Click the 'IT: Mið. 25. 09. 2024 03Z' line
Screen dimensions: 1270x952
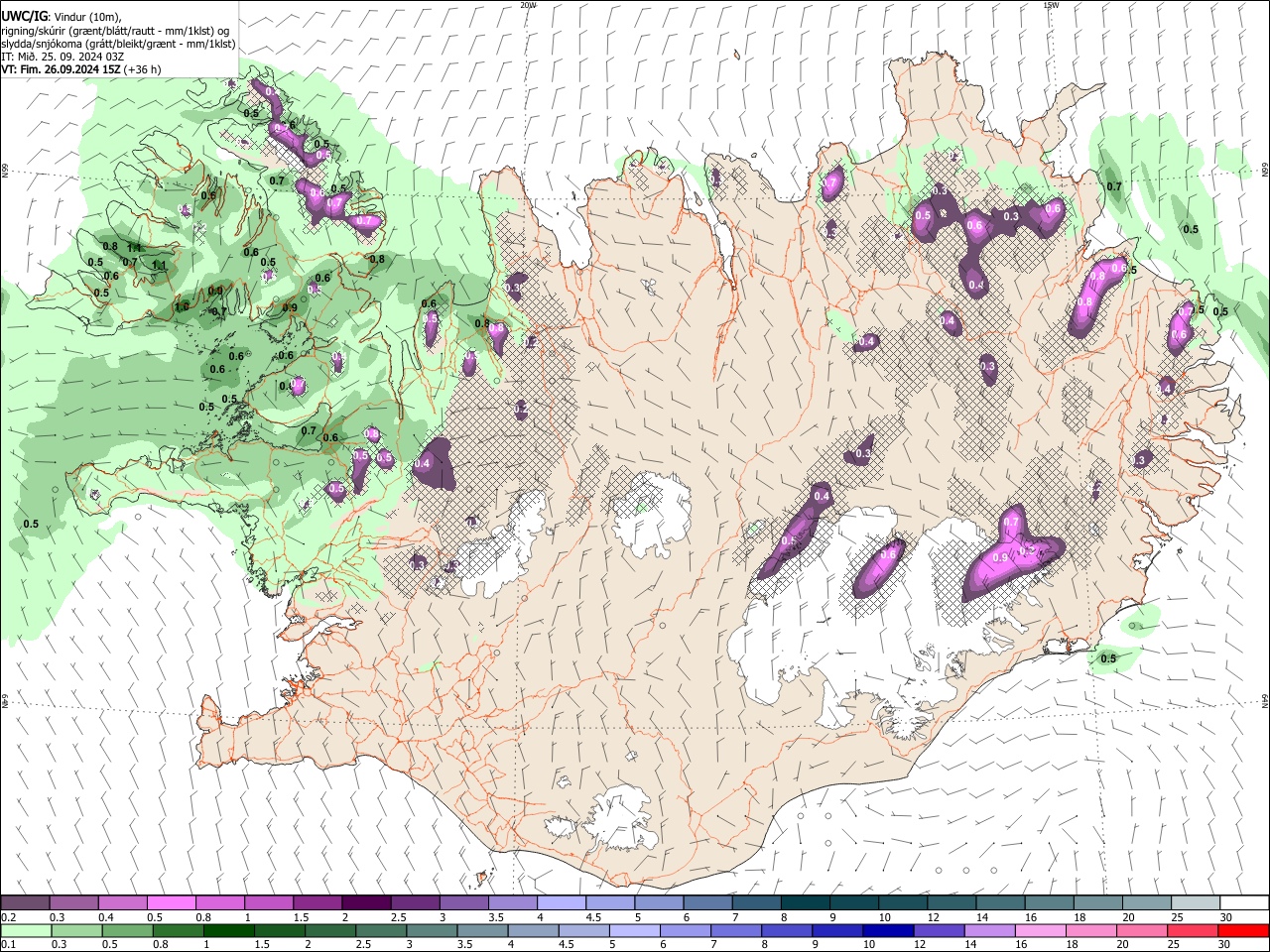point(63,57)
